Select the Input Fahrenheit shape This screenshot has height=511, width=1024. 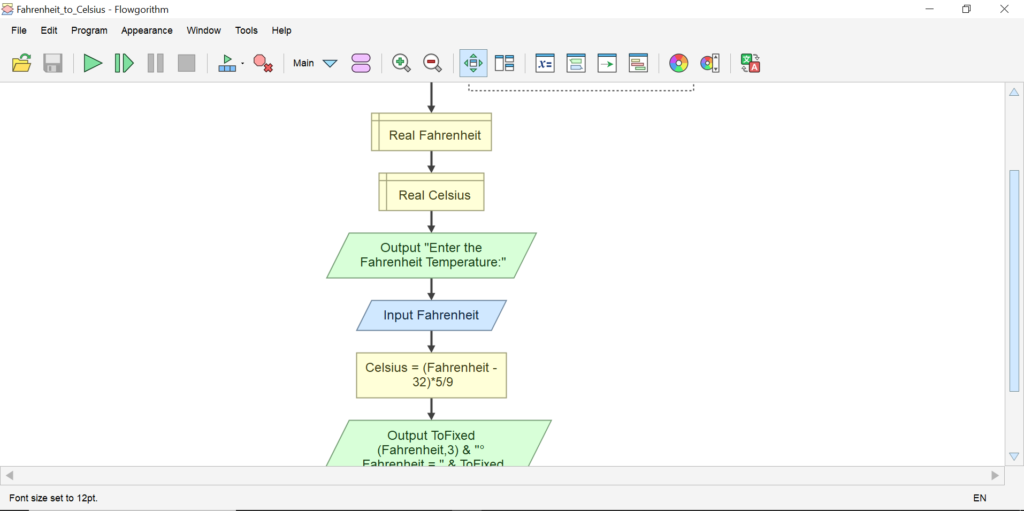coord(431,315)
